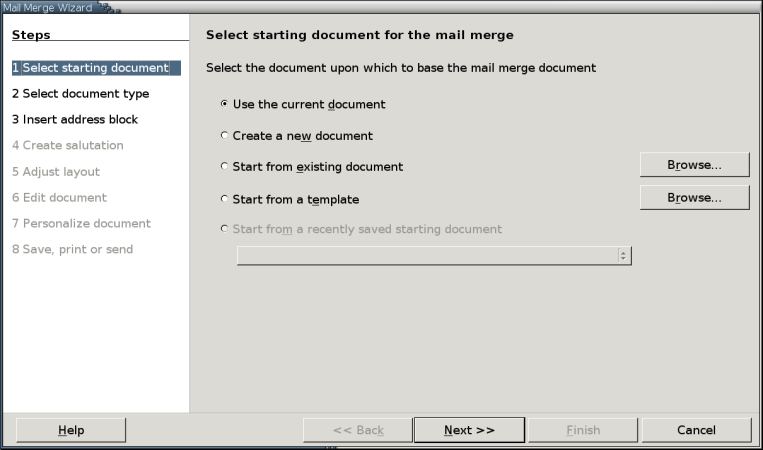
Task: Click step 6 Edit document
Action: [60, 198]
